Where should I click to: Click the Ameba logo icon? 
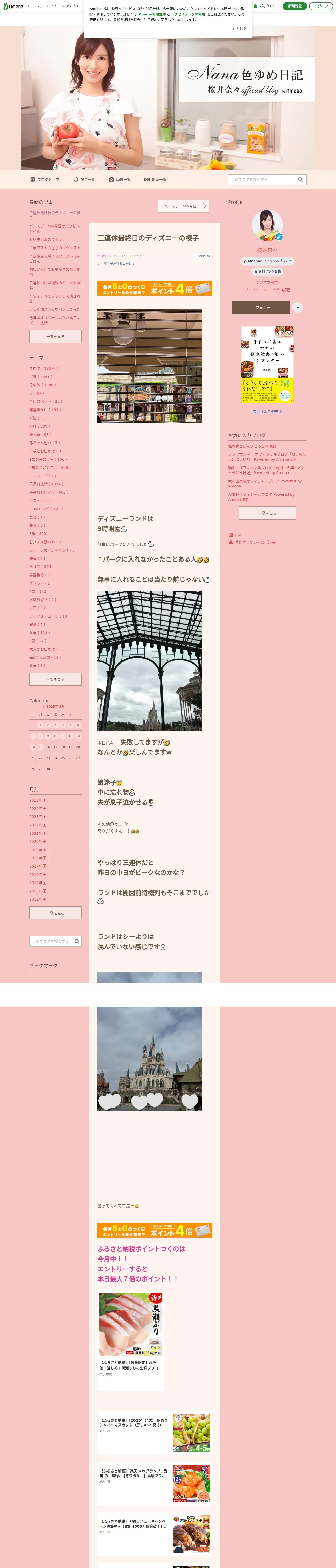point(13,6)
